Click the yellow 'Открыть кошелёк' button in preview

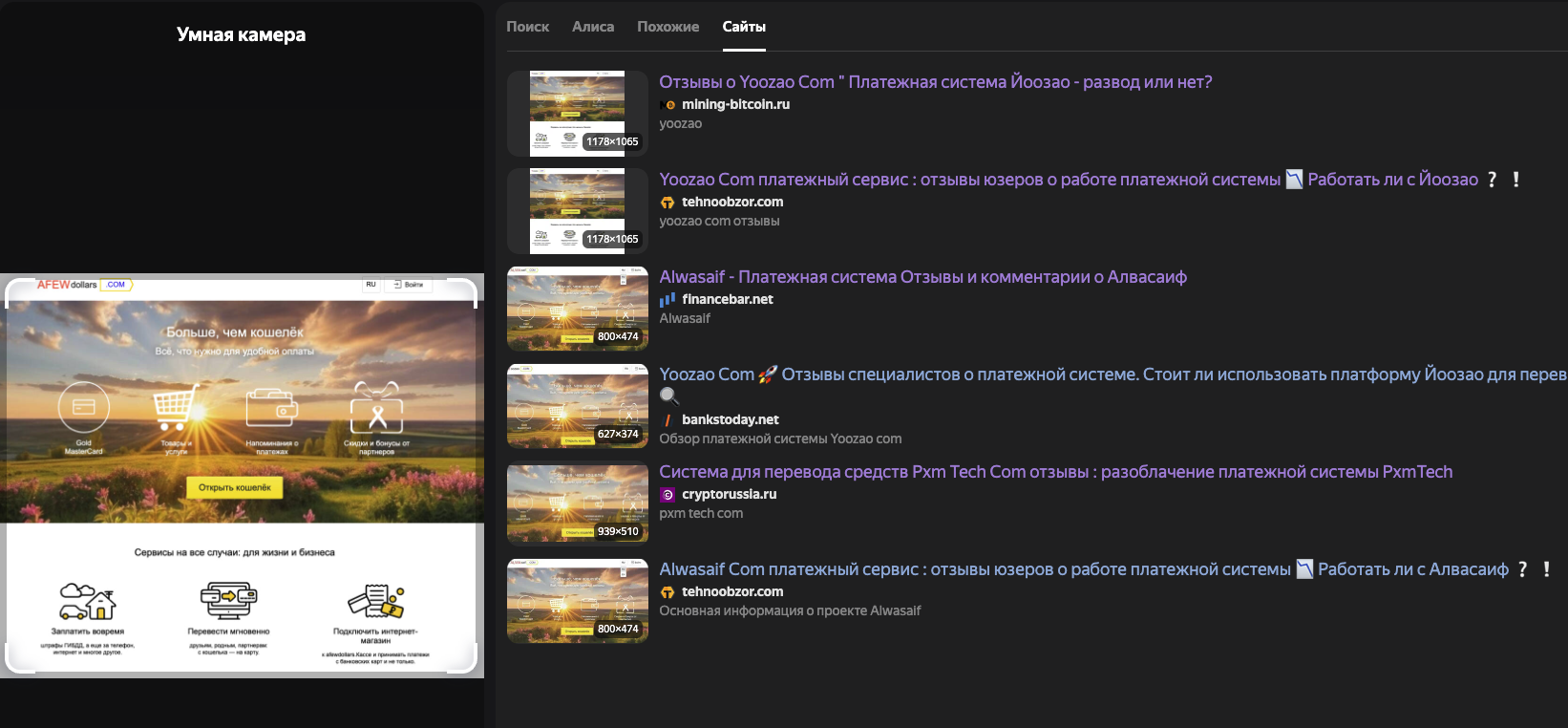(x=235, y=487)
